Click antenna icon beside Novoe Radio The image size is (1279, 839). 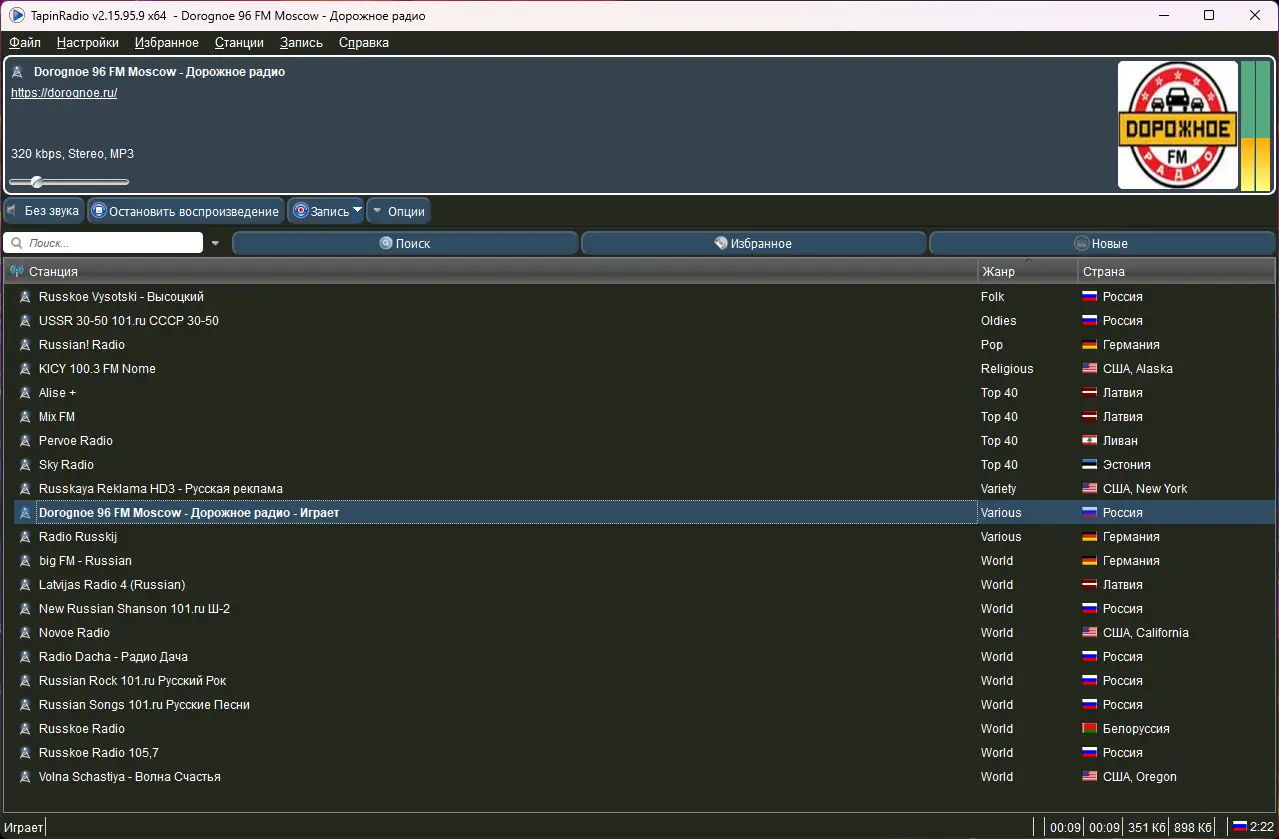tap(26, 633)
